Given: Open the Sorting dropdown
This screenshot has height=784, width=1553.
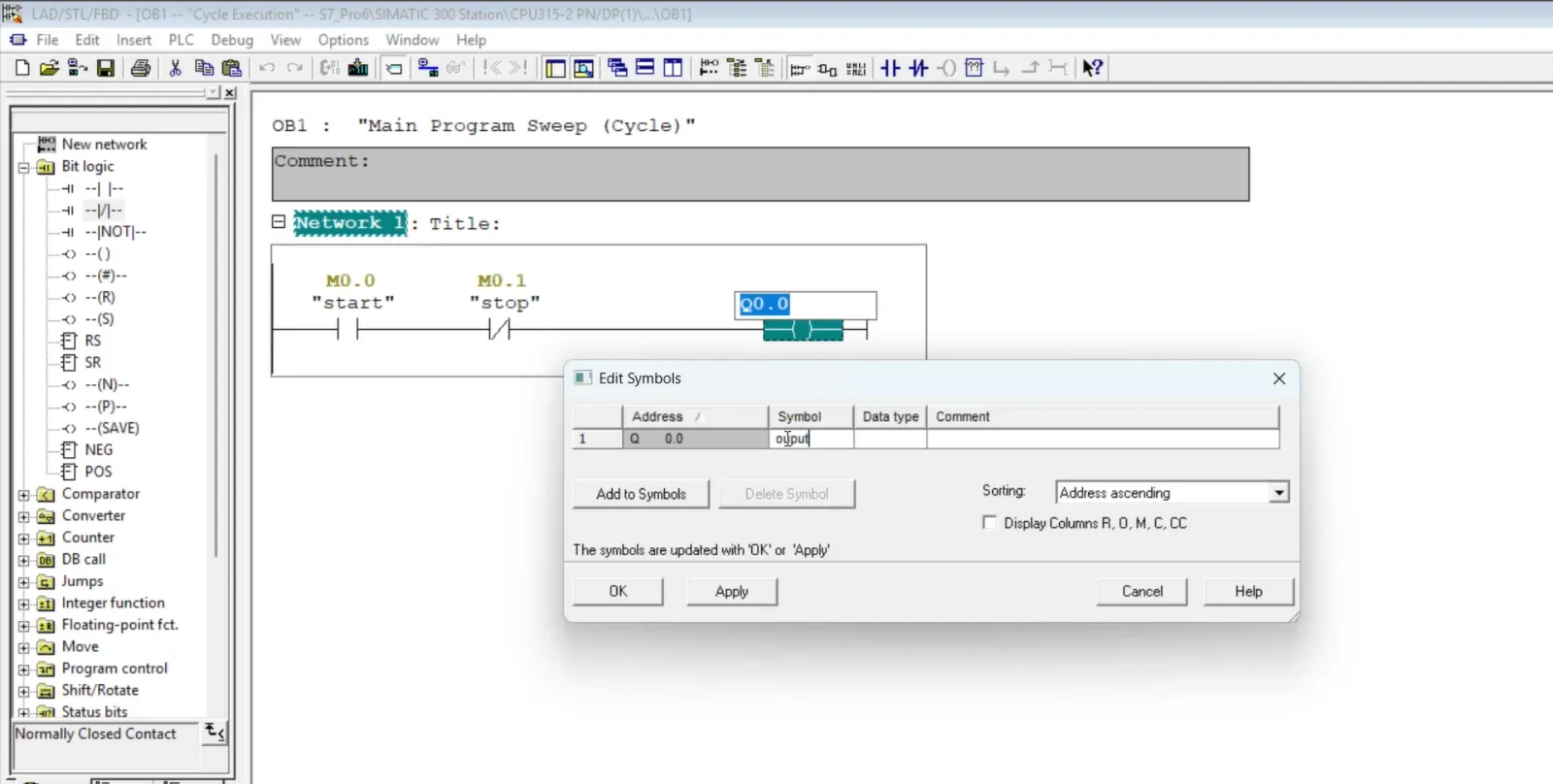Looking at the screenshot, I should tap(1278, 493).
